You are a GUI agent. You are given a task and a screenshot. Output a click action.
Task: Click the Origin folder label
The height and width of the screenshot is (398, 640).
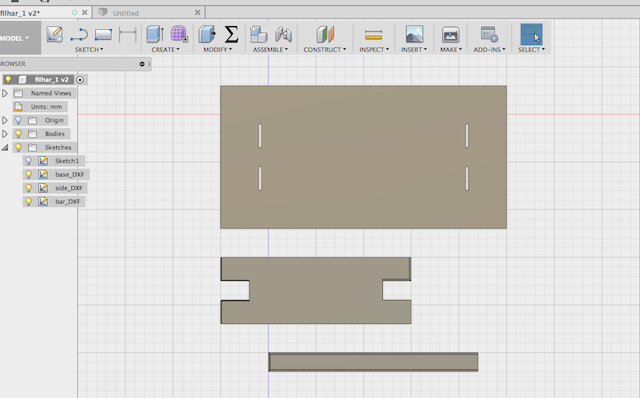[54, 120]
